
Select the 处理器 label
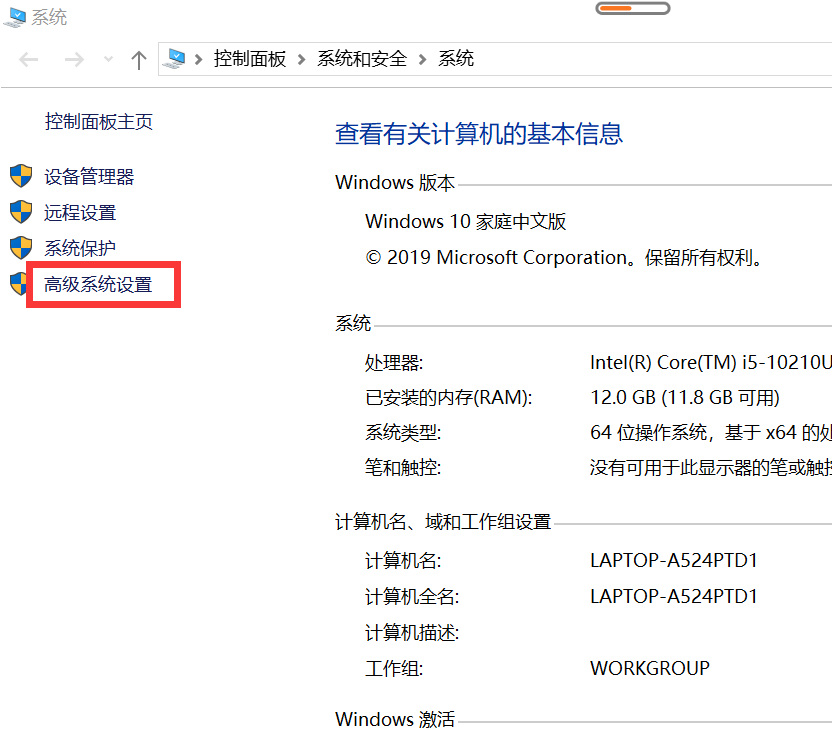point(394,363)
